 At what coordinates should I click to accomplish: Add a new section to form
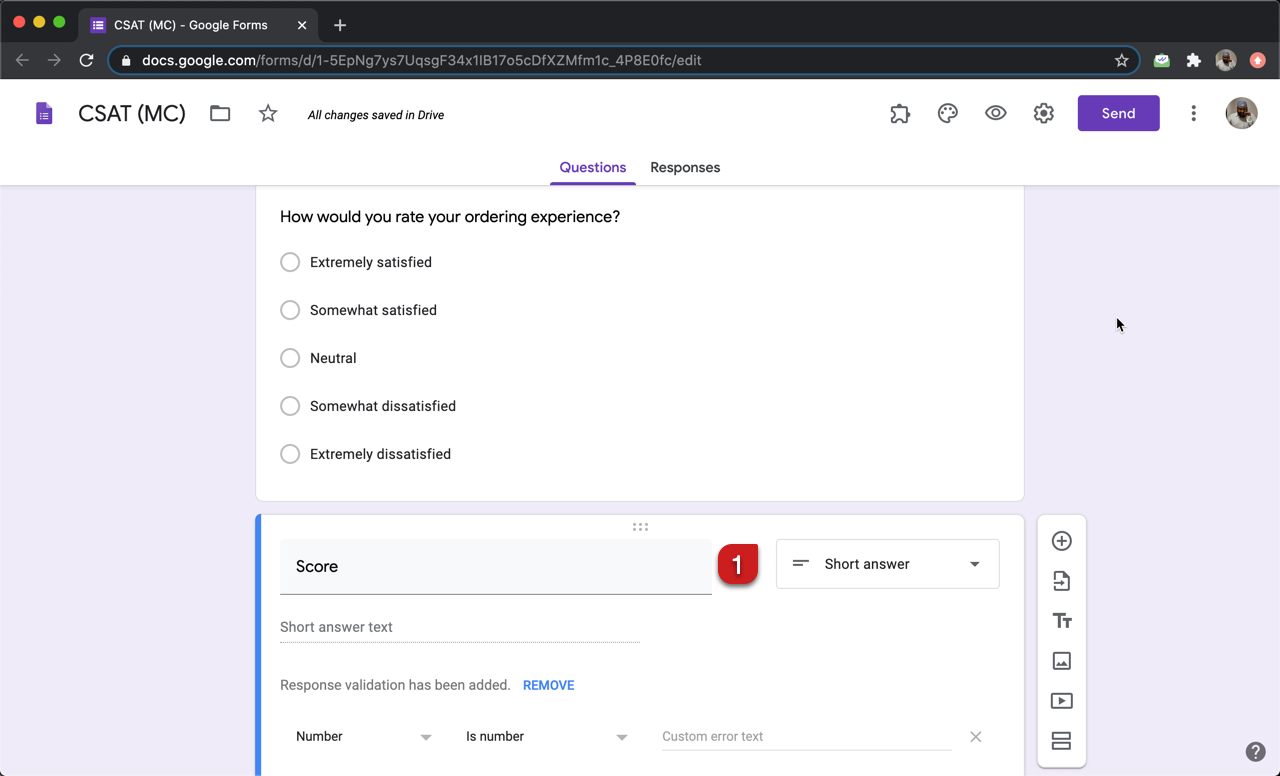click(x=1062, y=741)
